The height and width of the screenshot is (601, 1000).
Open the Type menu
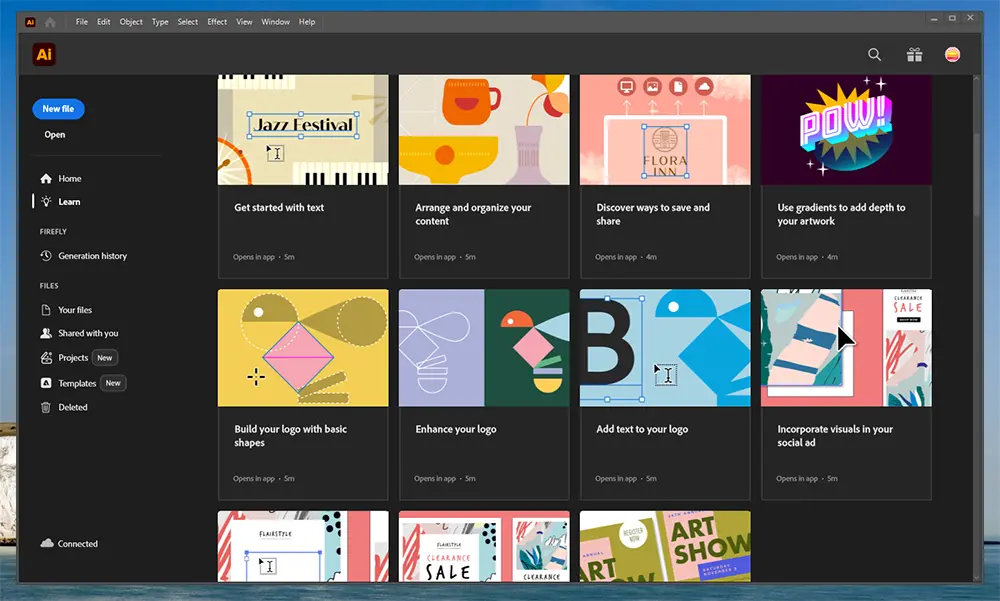[160, 22]
